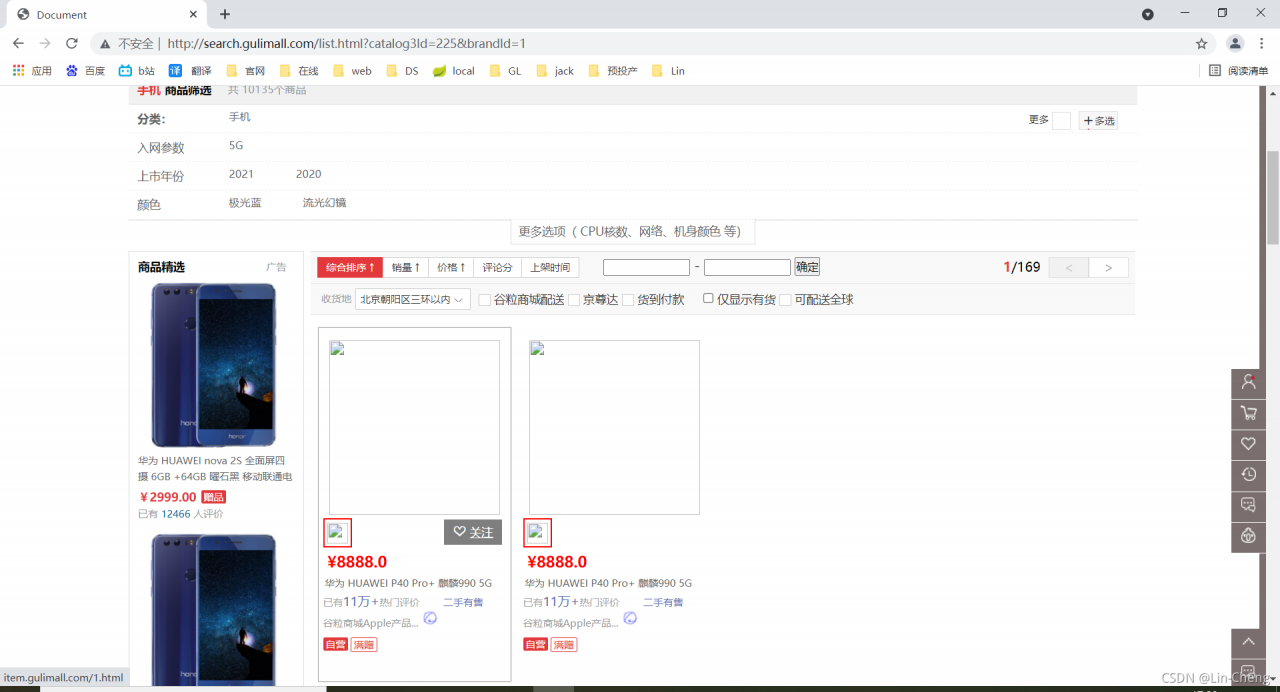Open the DS bookmark folder
Image resolution: width=1280 pixels, height=692 pixels.
tap(402, 71)
